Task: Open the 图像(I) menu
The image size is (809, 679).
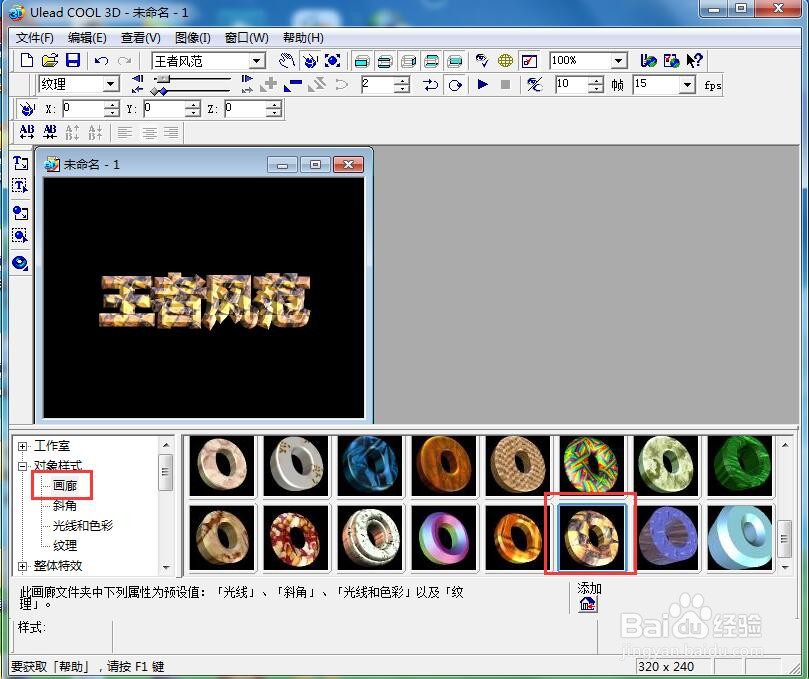Action: [192, 38]
